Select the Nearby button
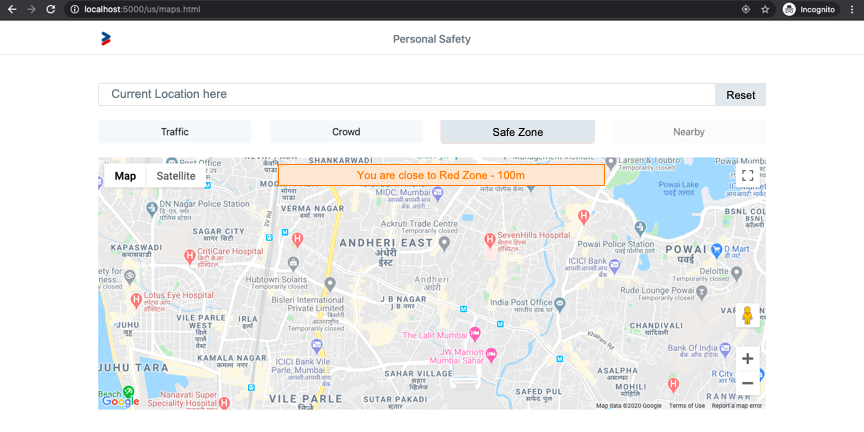This screenshot has height=432, width=864. (x=689, y=132)
